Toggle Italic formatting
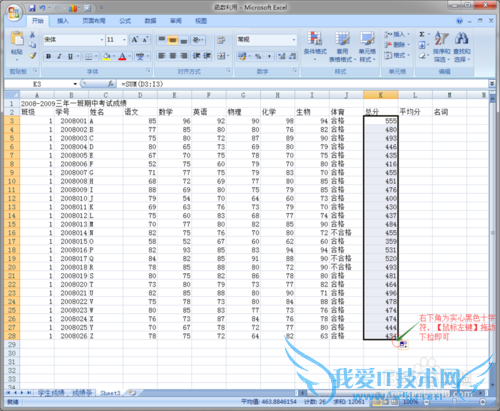Viewport: 500px width, 411px height. pyautogui.click(x=60, y=56)
